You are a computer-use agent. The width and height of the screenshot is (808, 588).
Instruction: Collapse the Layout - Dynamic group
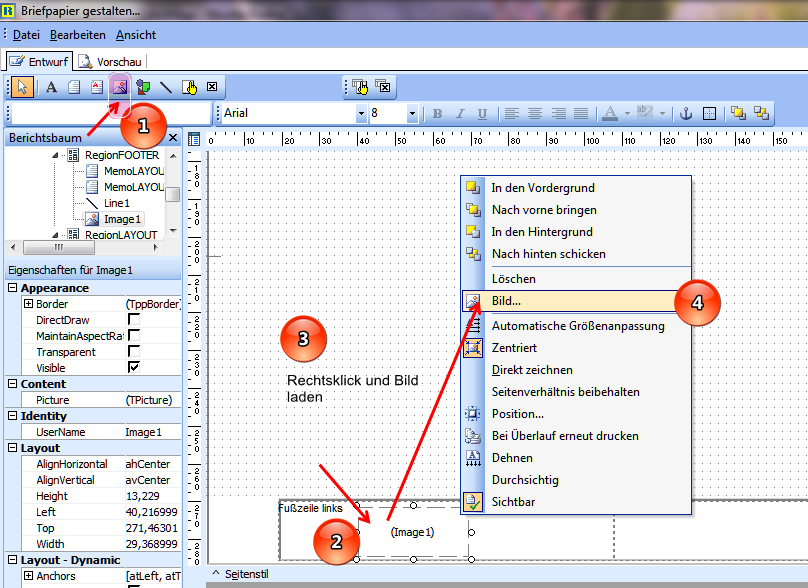(x=13, y=560)
